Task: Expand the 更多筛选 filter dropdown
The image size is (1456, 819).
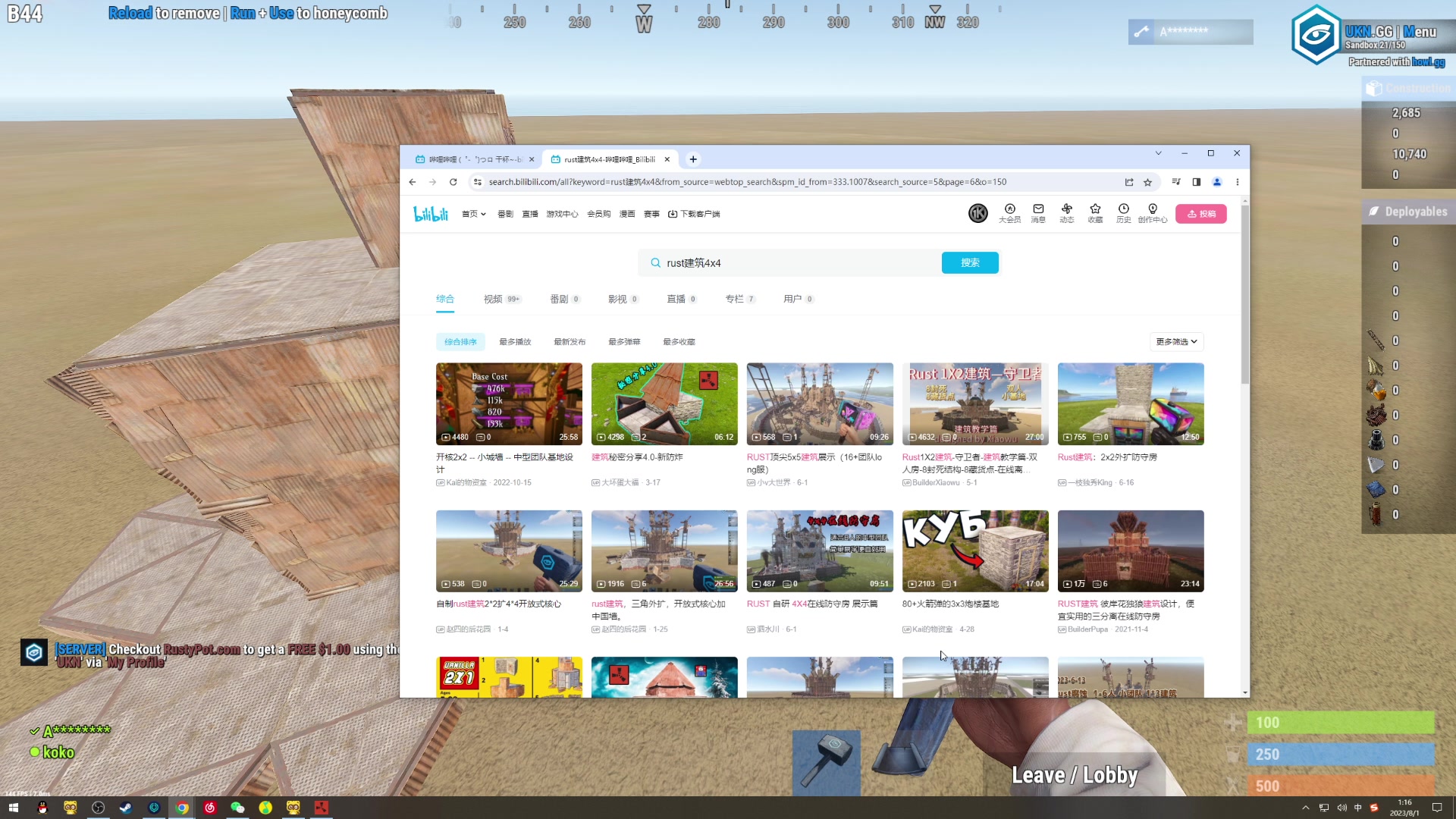Action: click(1176, 342)
